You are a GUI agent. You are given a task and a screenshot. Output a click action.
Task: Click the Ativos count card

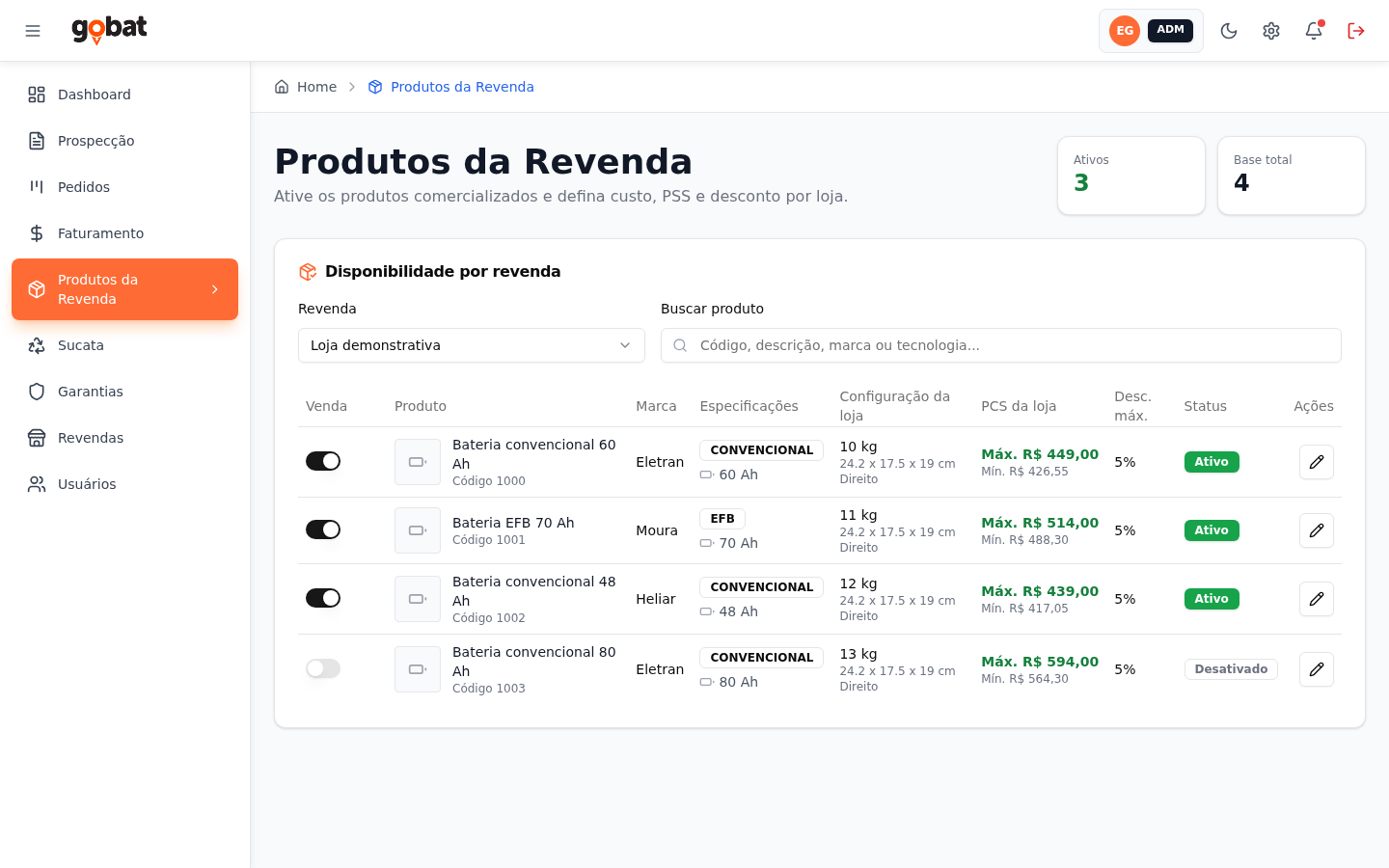[x=1131, y=176]
